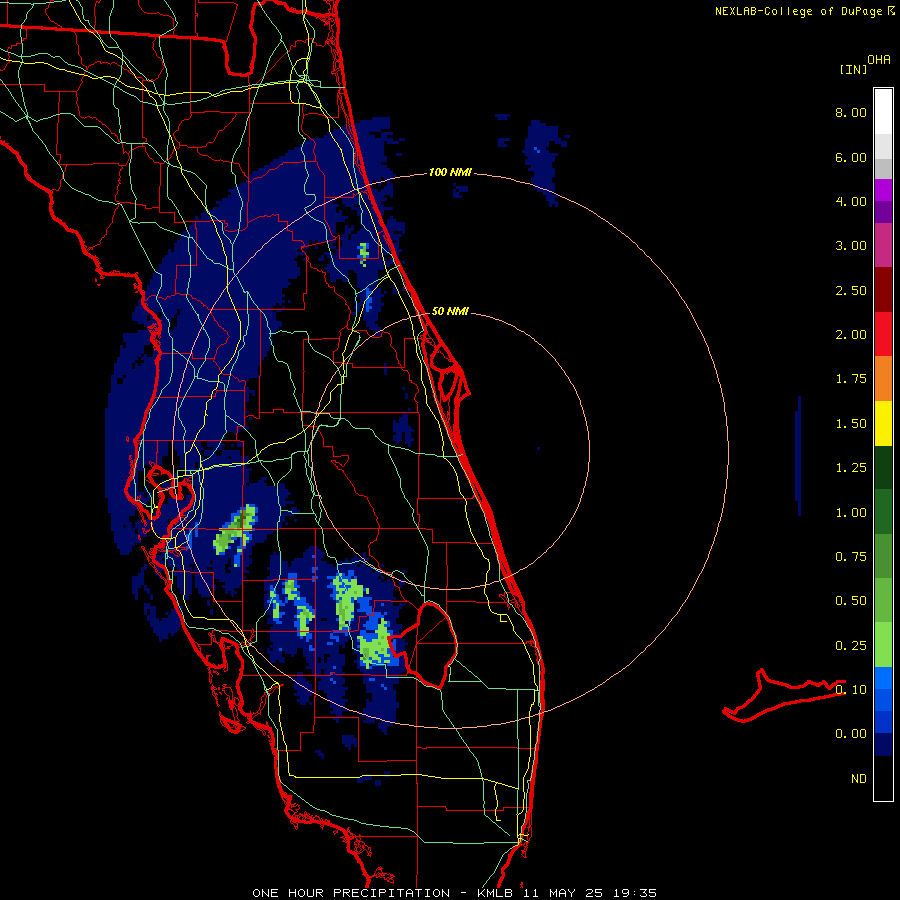Select the bright magenta legend swatch above 4.00
The width and height of the screenshot is (900, 900).
coord(883,190)
